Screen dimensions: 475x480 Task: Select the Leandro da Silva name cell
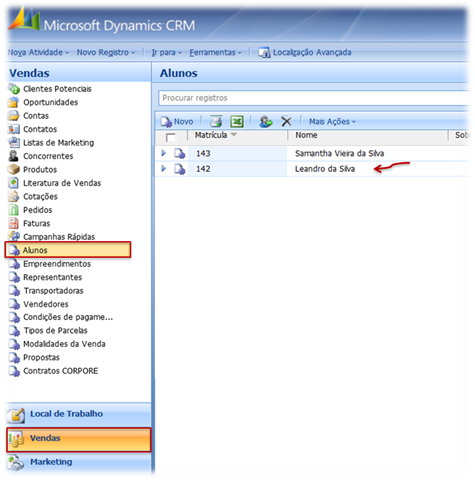point(325,169)
